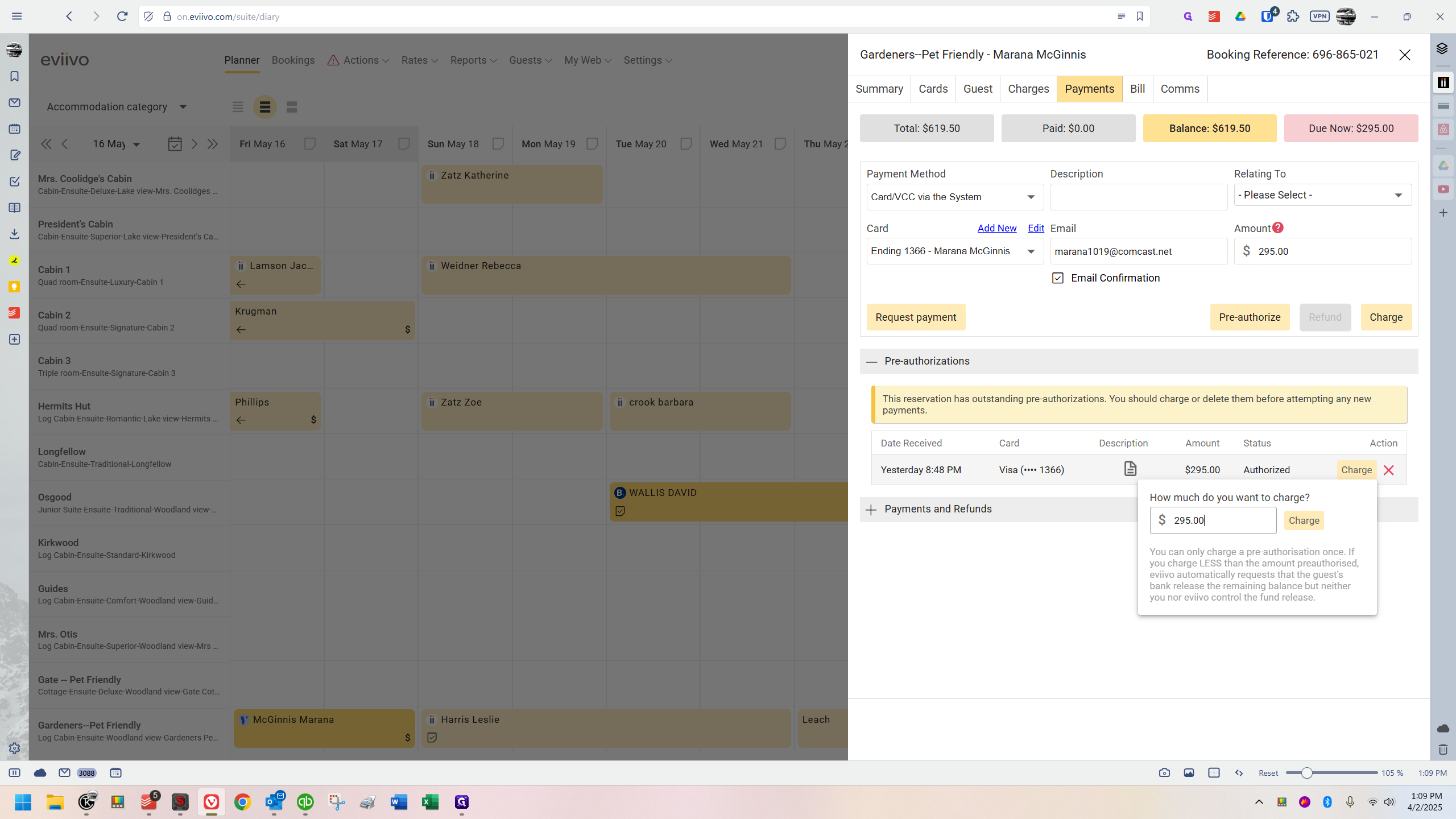1456x819 pixels.
Task: Open the Card Ending 1366 dropdown
Action: [955, 251]
